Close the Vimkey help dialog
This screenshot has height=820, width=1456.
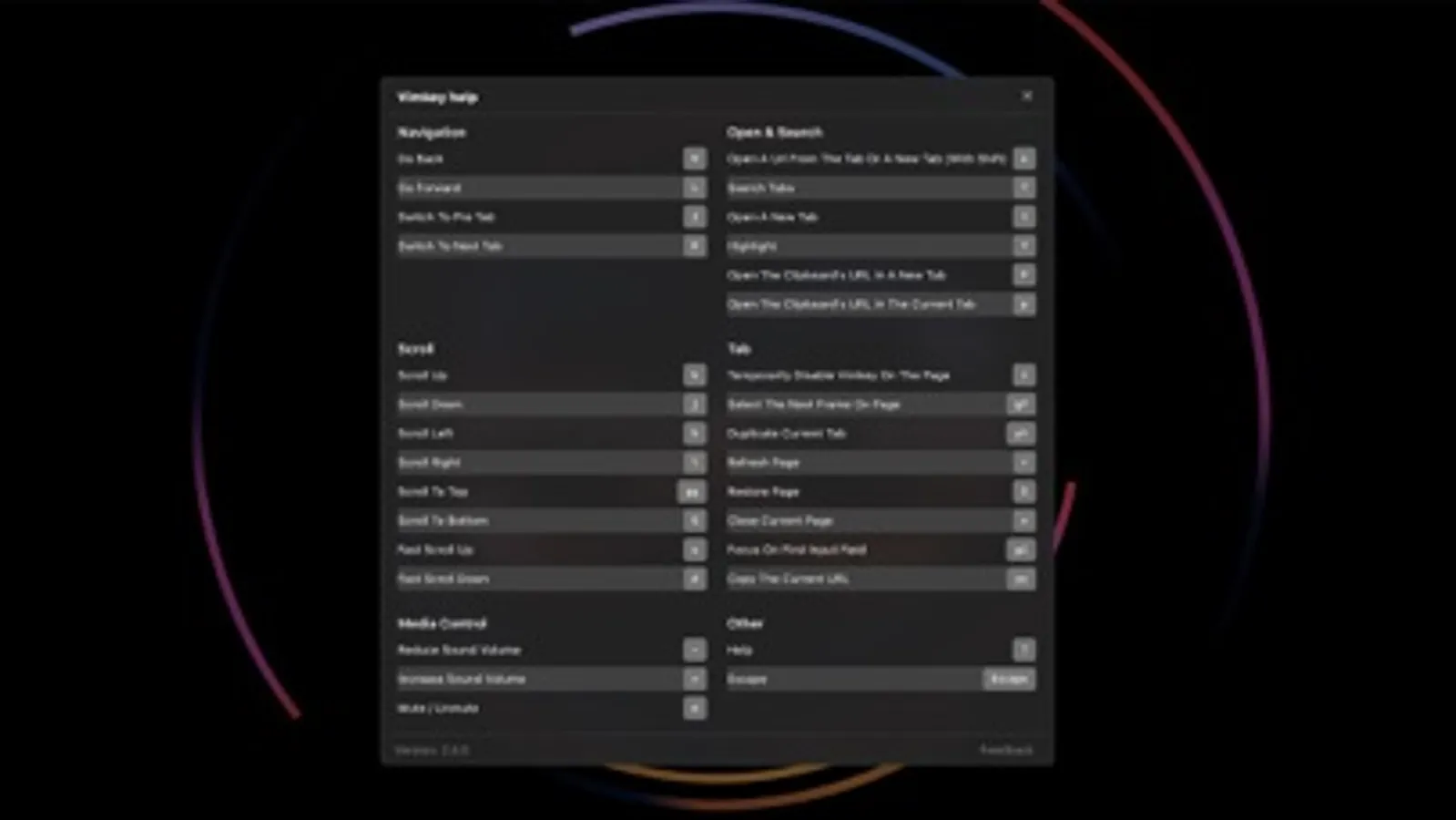pyautogui.click(x=1026, y=96)
